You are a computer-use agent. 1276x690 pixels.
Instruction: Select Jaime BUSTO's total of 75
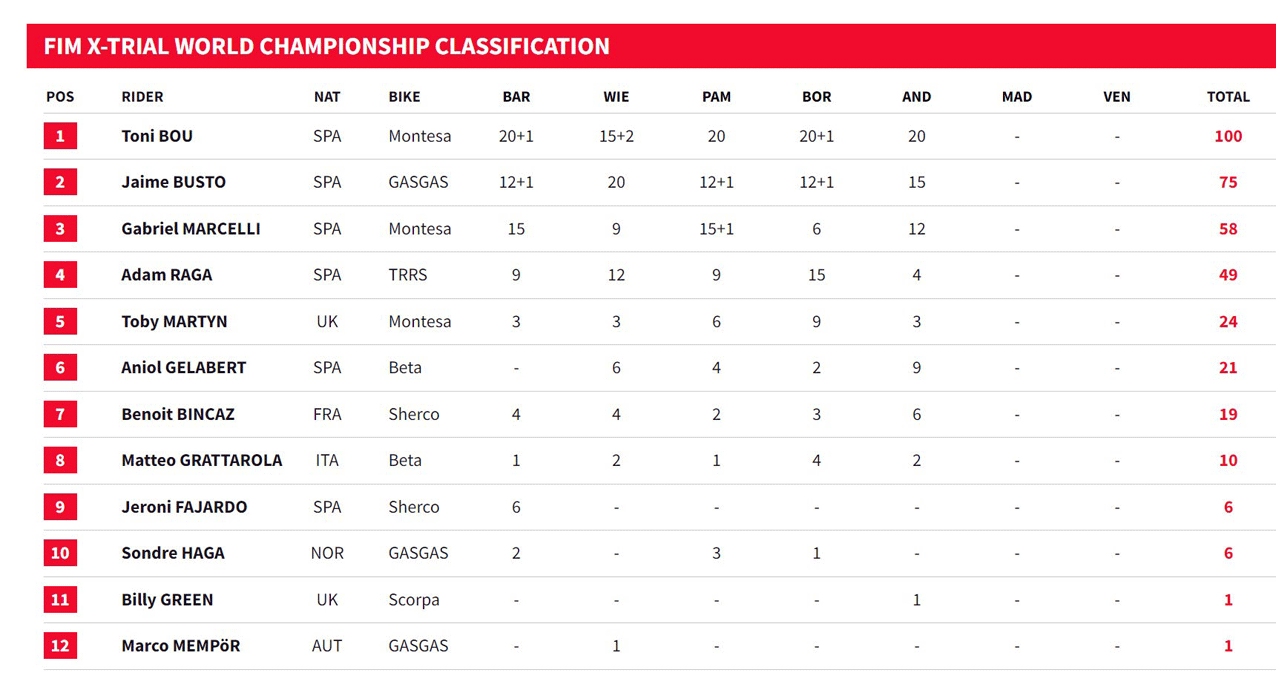point(1228,182)
